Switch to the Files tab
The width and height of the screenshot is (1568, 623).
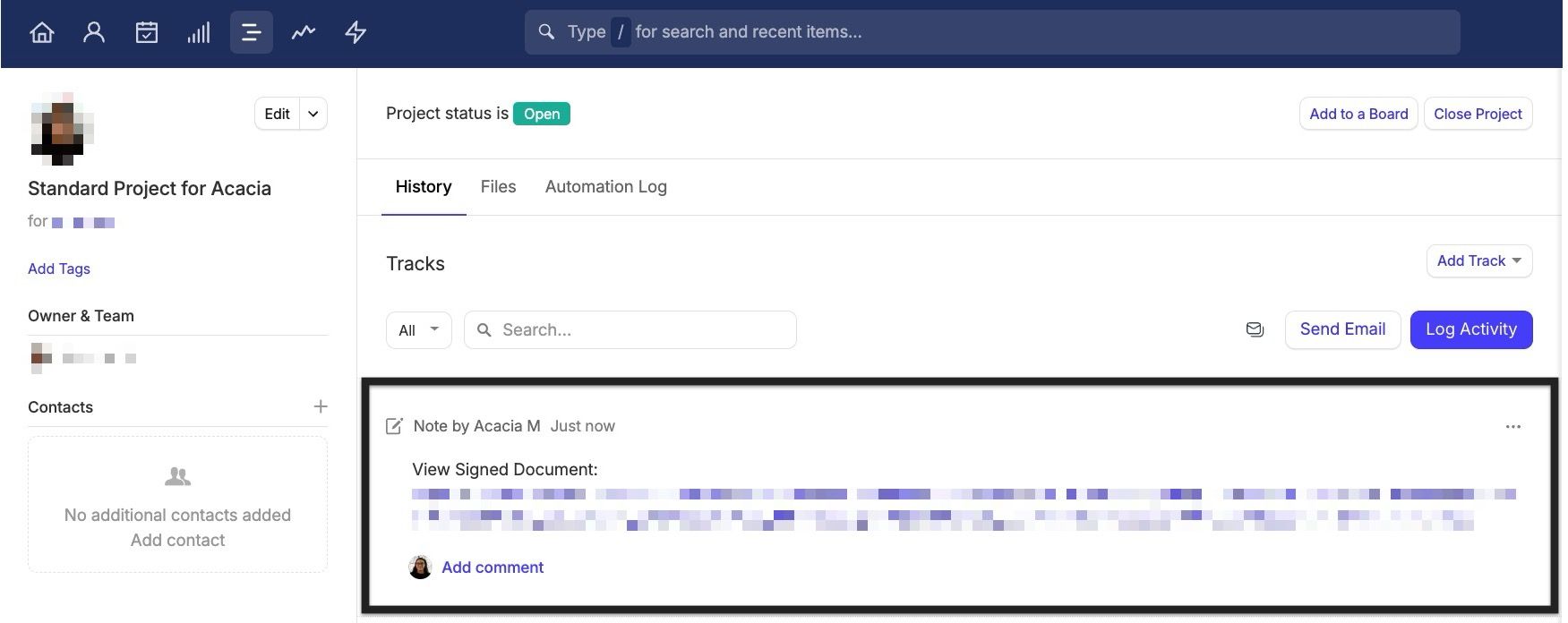coord(498,186)
